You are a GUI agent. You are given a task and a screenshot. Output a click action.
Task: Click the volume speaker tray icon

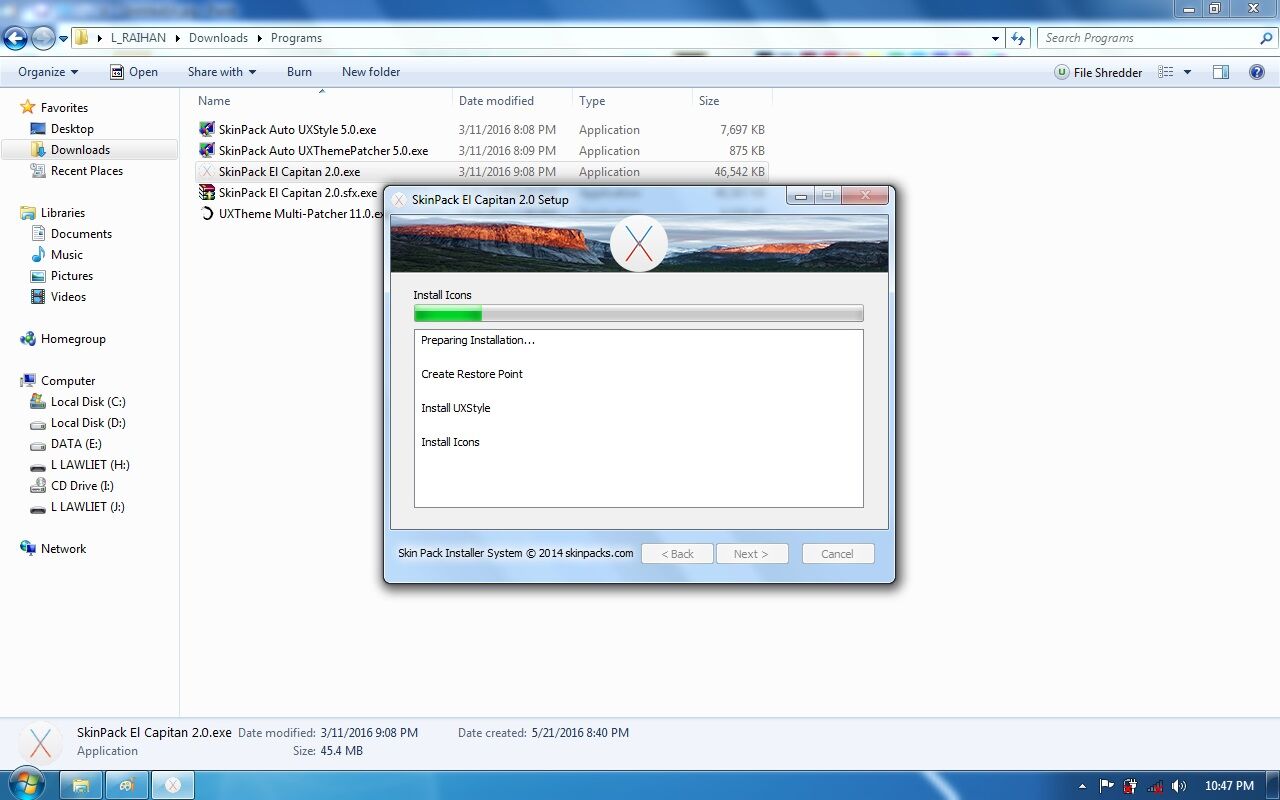pyautogui.click(x=1179, y=786)
